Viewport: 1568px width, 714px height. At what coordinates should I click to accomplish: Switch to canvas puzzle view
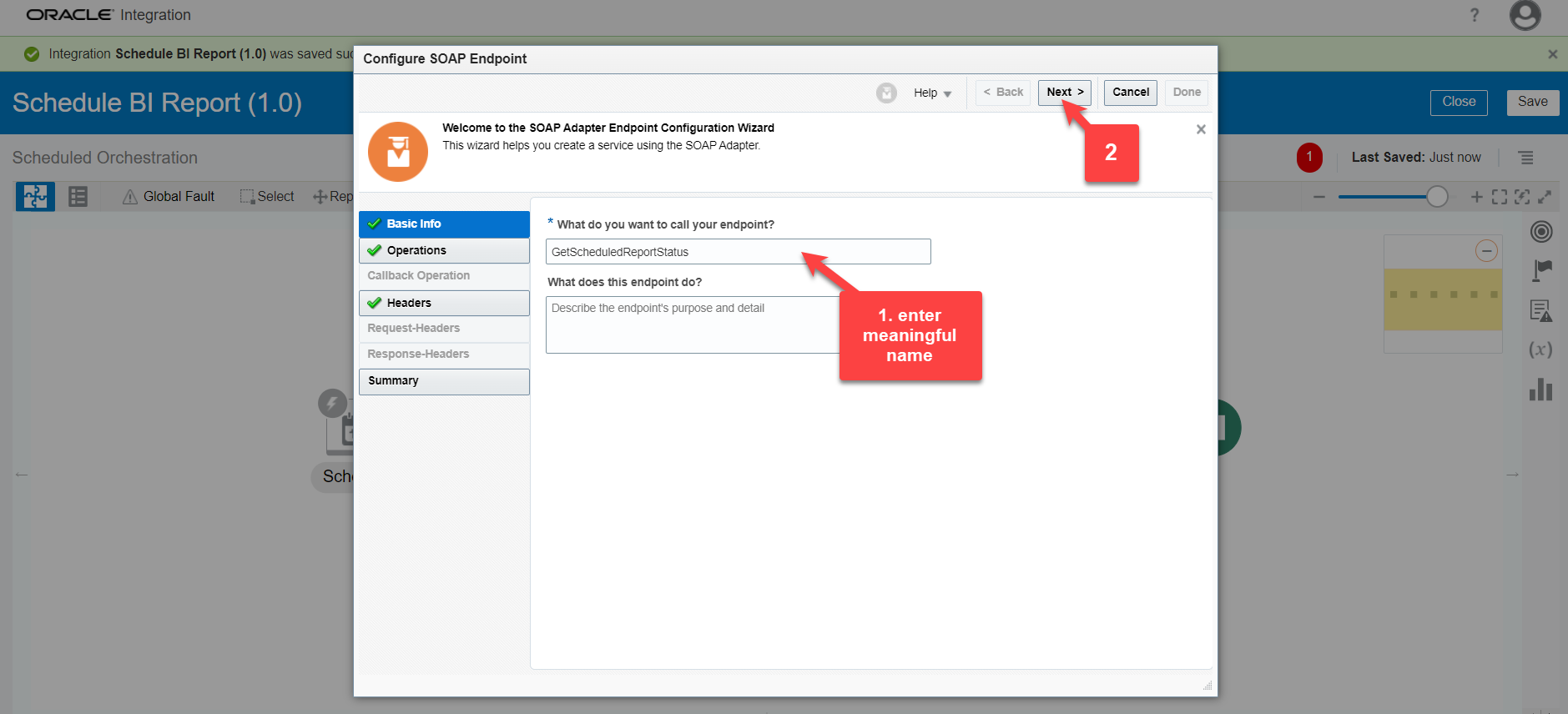coord(35,197)
